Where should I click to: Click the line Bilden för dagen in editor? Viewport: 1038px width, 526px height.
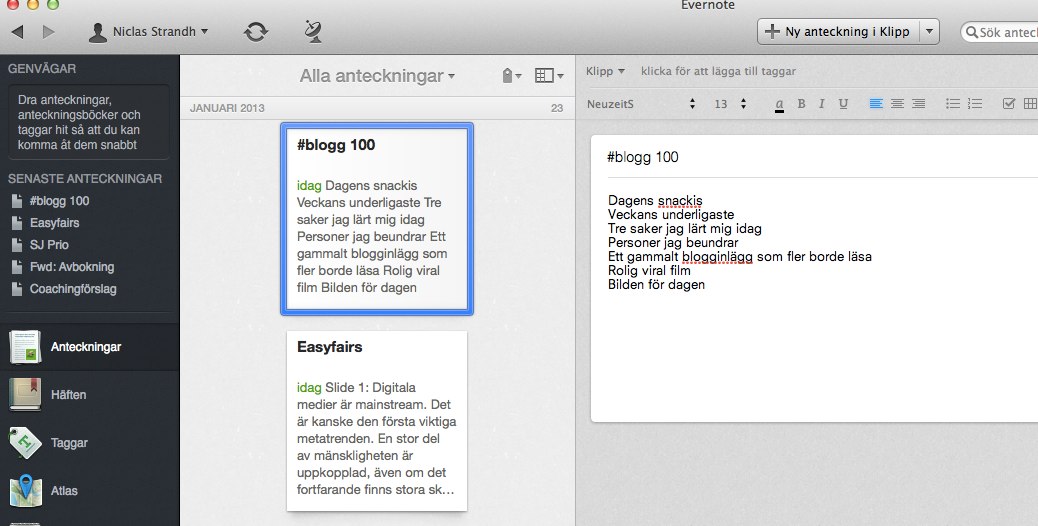coord(657,285)
